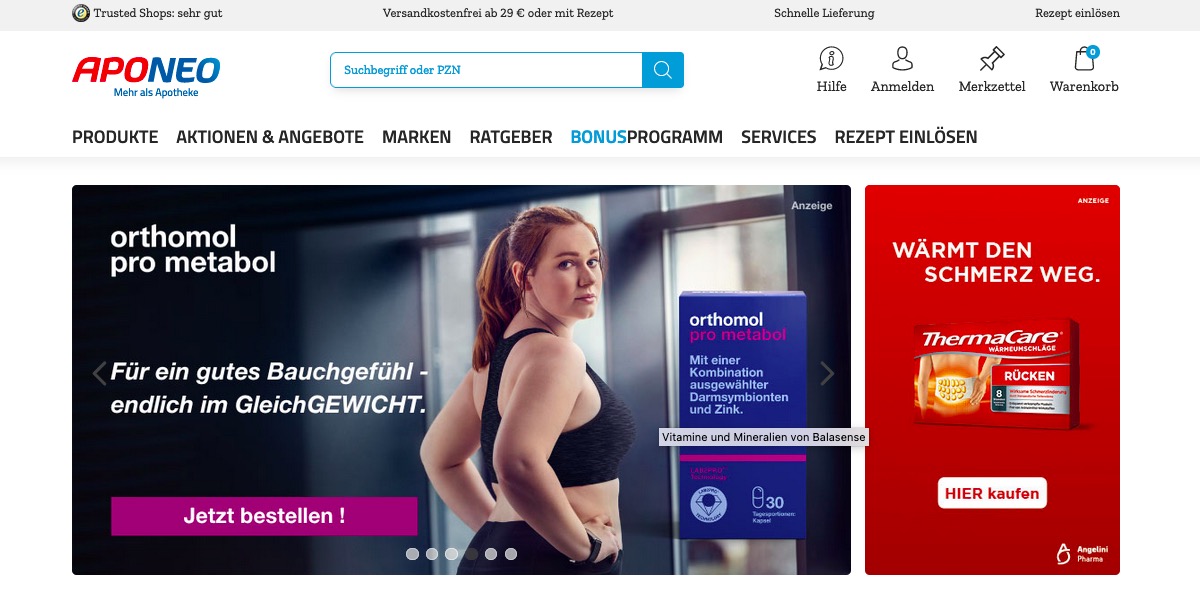1200x595 pixels.
Task: Click the Rezept einlösen top link
Action: coord(1077,13)
